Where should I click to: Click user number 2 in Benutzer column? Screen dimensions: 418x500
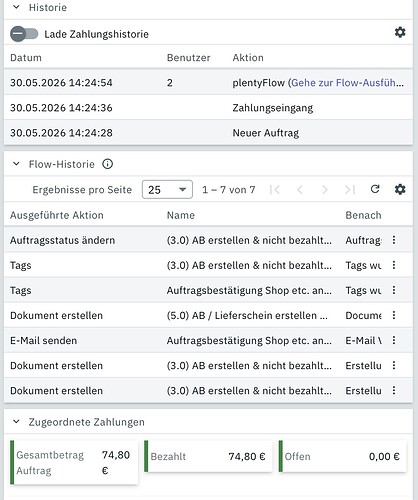pos(170,83)
